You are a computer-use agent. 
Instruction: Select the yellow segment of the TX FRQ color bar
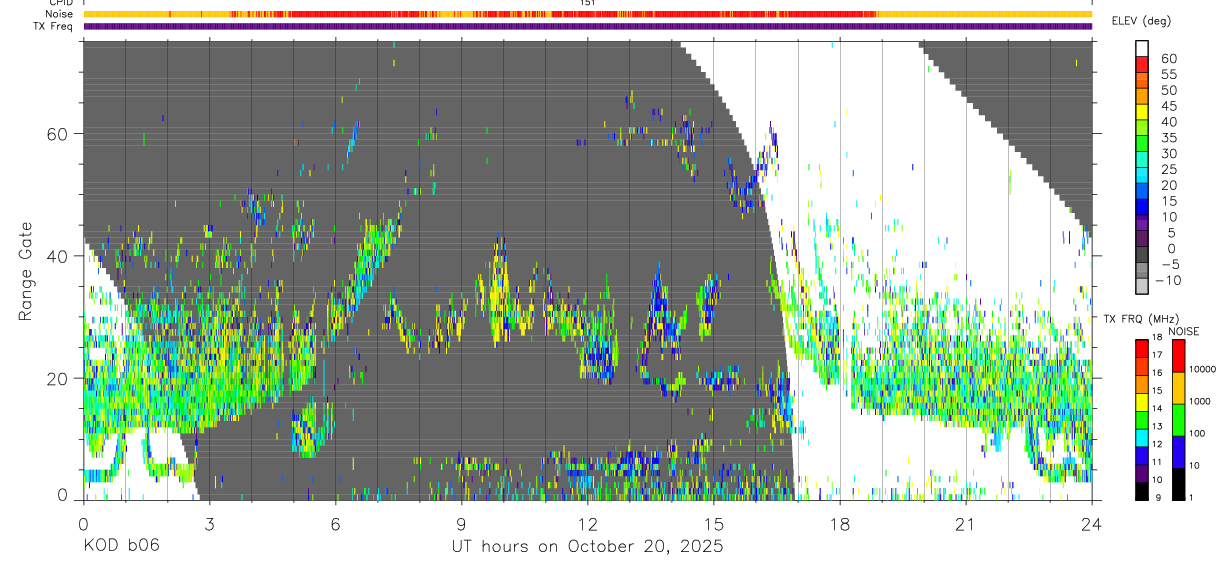point(1141,401)
